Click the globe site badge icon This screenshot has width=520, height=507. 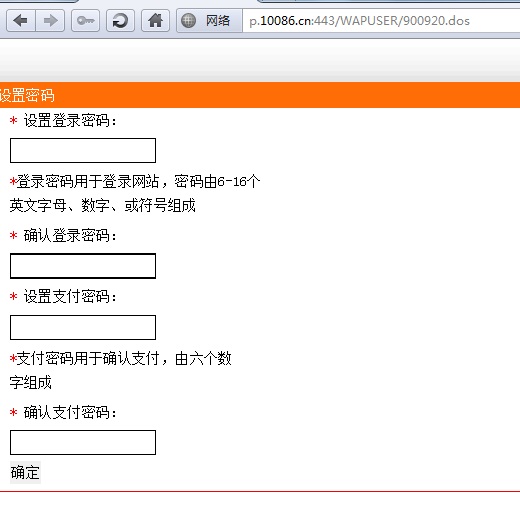click(188, 21)
